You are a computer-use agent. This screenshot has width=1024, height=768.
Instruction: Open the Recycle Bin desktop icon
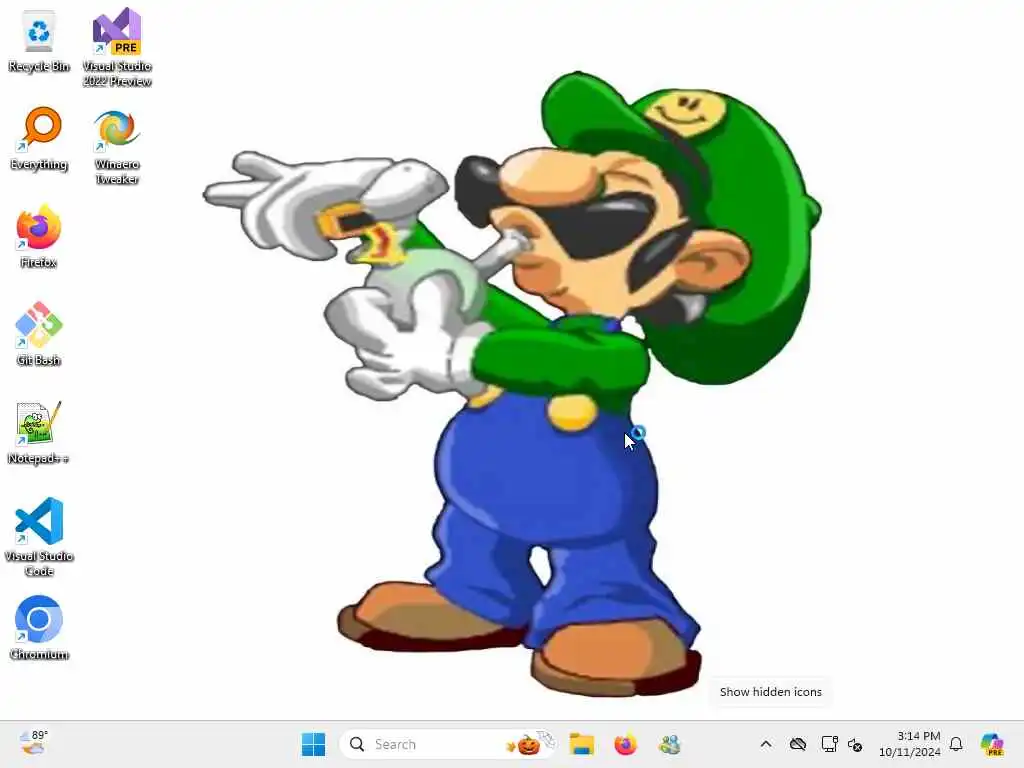click(x=39, y=41)
